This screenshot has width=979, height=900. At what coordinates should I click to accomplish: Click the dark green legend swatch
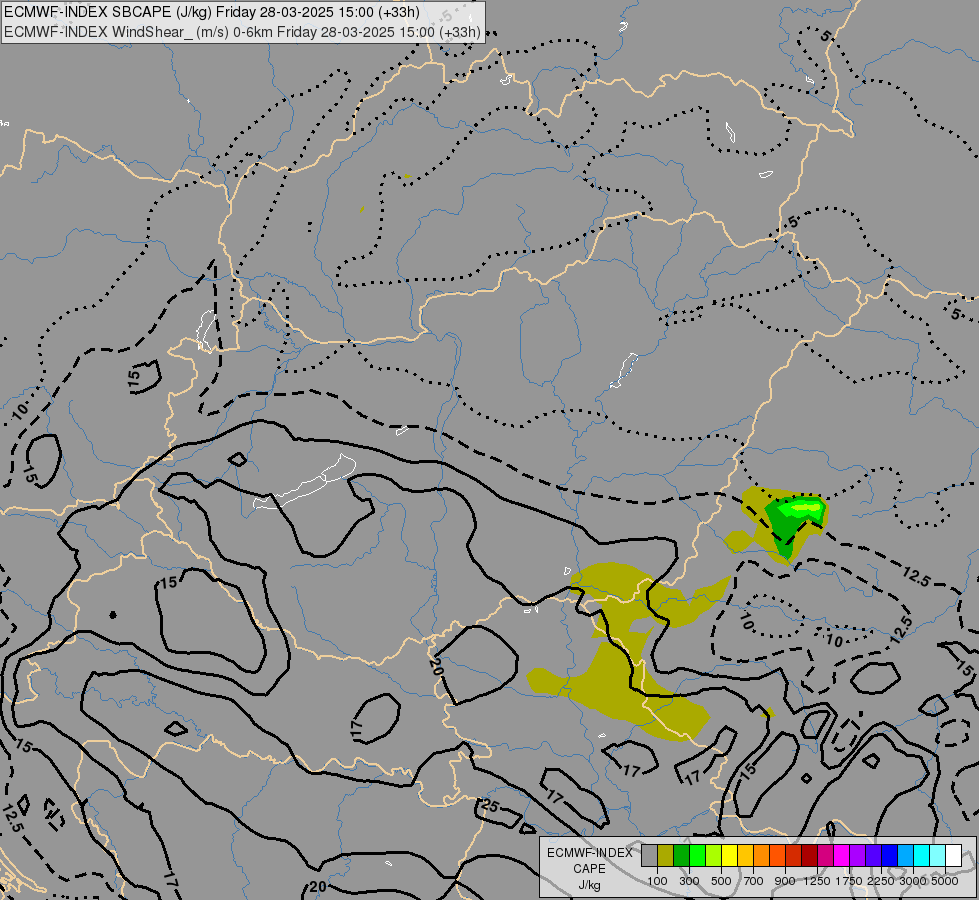coord(681,855)
